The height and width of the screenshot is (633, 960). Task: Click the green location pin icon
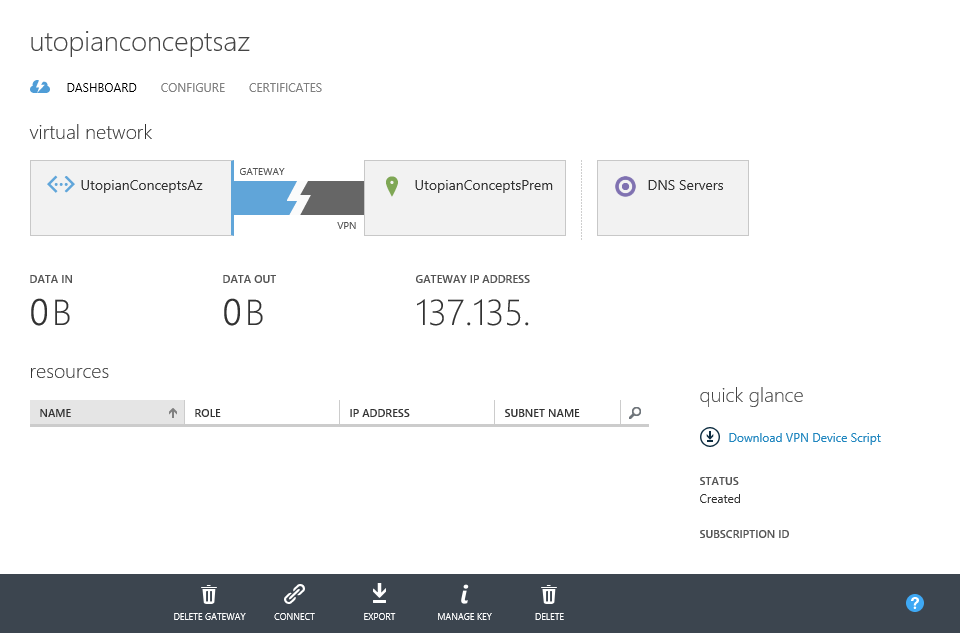(392, 186)
